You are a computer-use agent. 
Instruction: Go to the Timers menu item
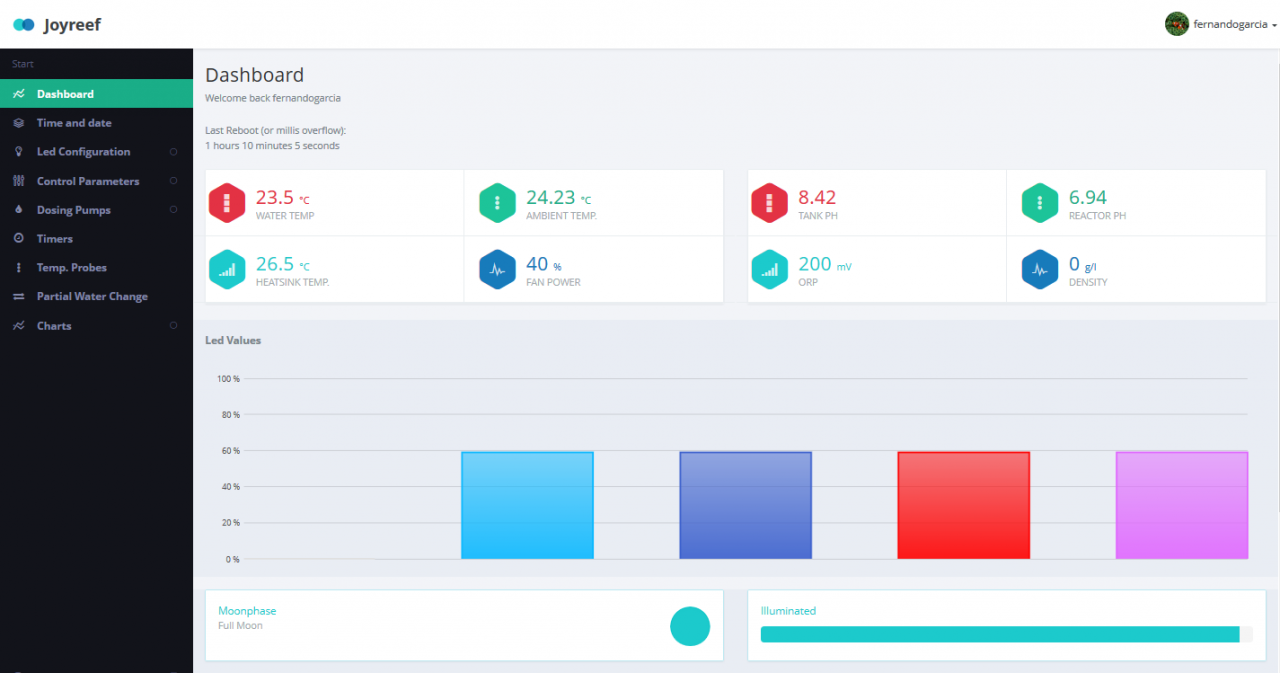point(55,239)
